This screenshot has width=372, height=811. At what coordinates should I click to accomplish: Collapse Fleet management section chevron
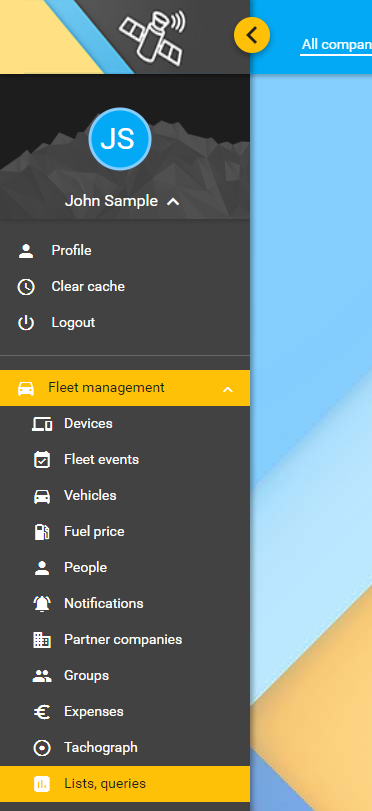tap(228, 389)
